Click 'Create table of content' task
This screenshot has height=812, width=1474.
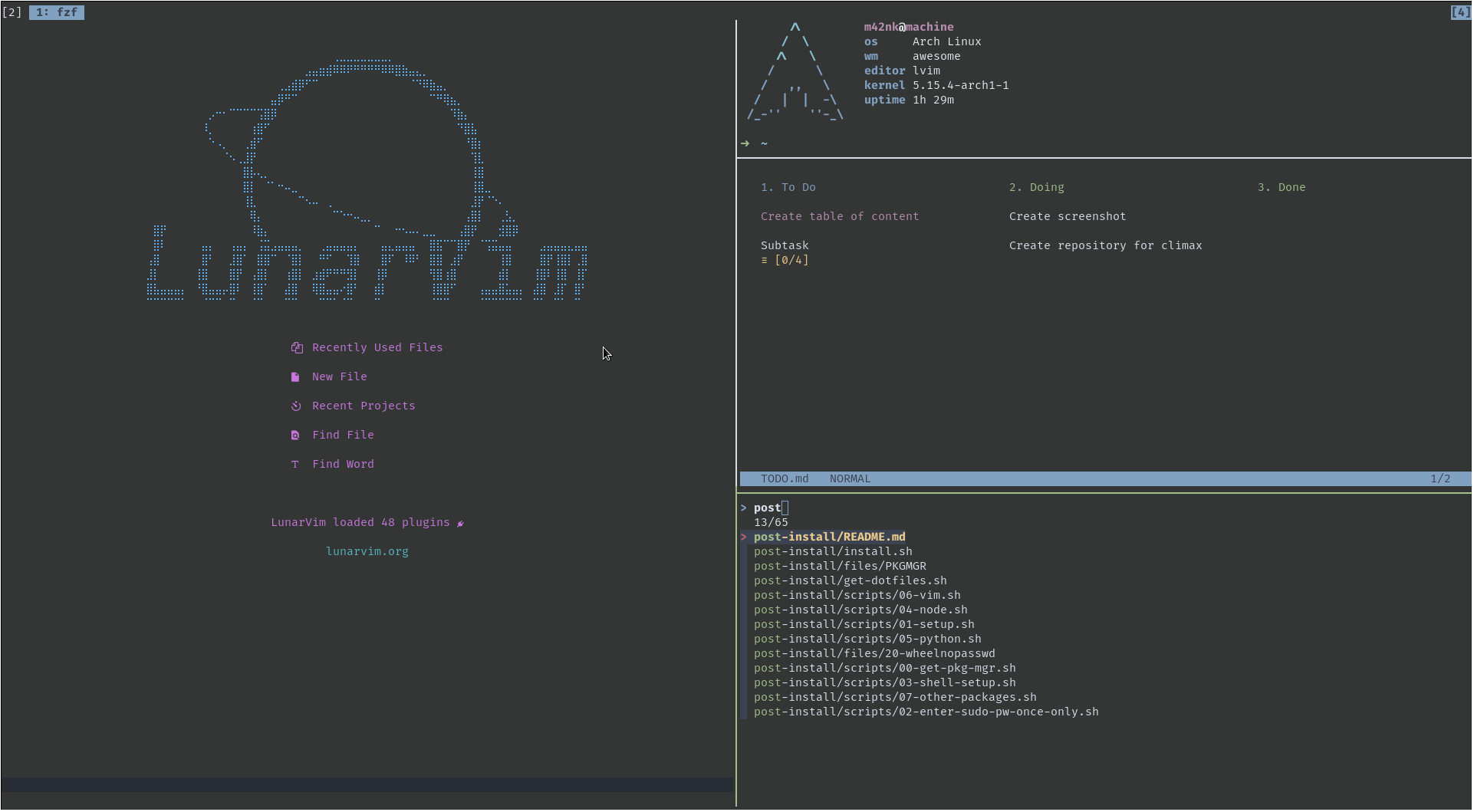click(x=839, y=217)
